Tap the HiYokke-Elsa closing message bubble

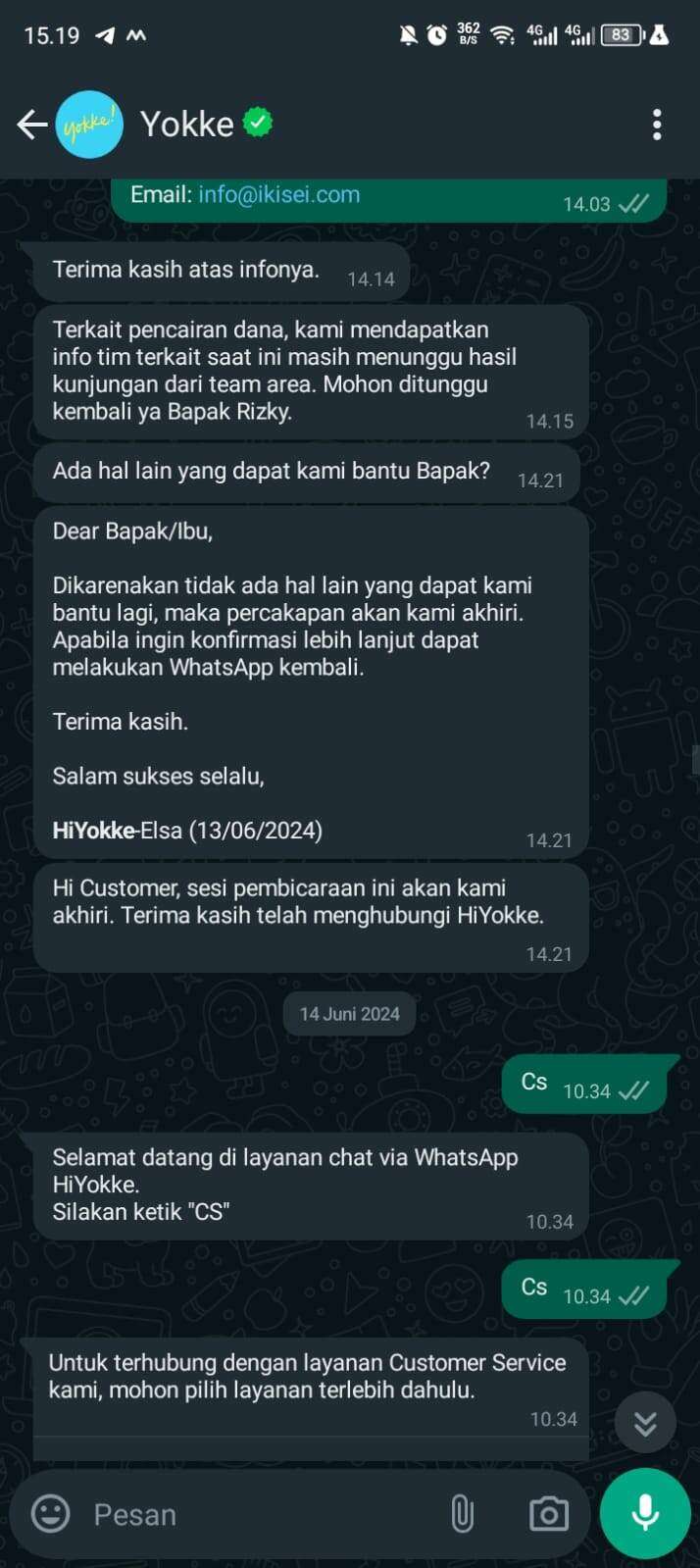(x=311, y=683)
